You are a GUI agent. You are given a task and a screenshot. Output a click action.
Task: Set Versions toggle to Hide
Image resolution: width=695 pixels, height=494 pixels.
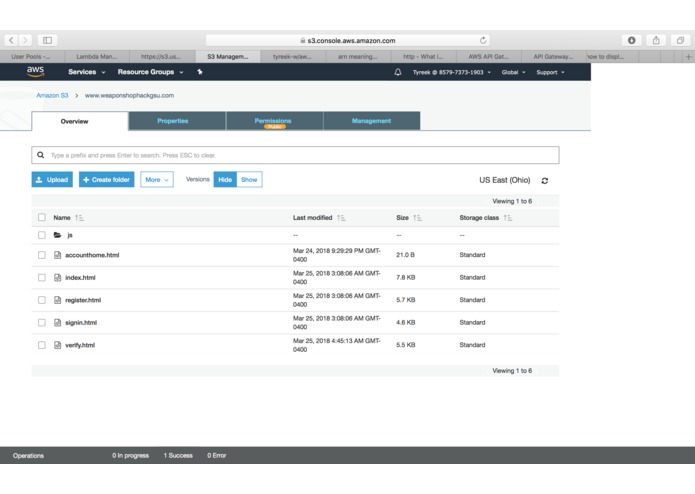(x=225, y=179)
